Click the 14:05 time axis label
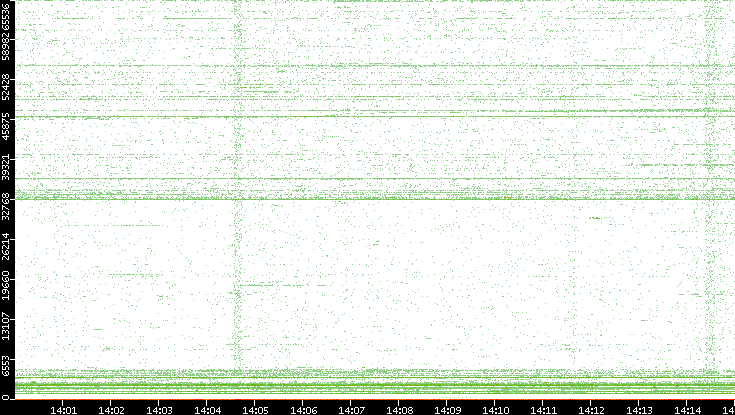The width and height of the screenshot is (735, 415). [256, 408]
